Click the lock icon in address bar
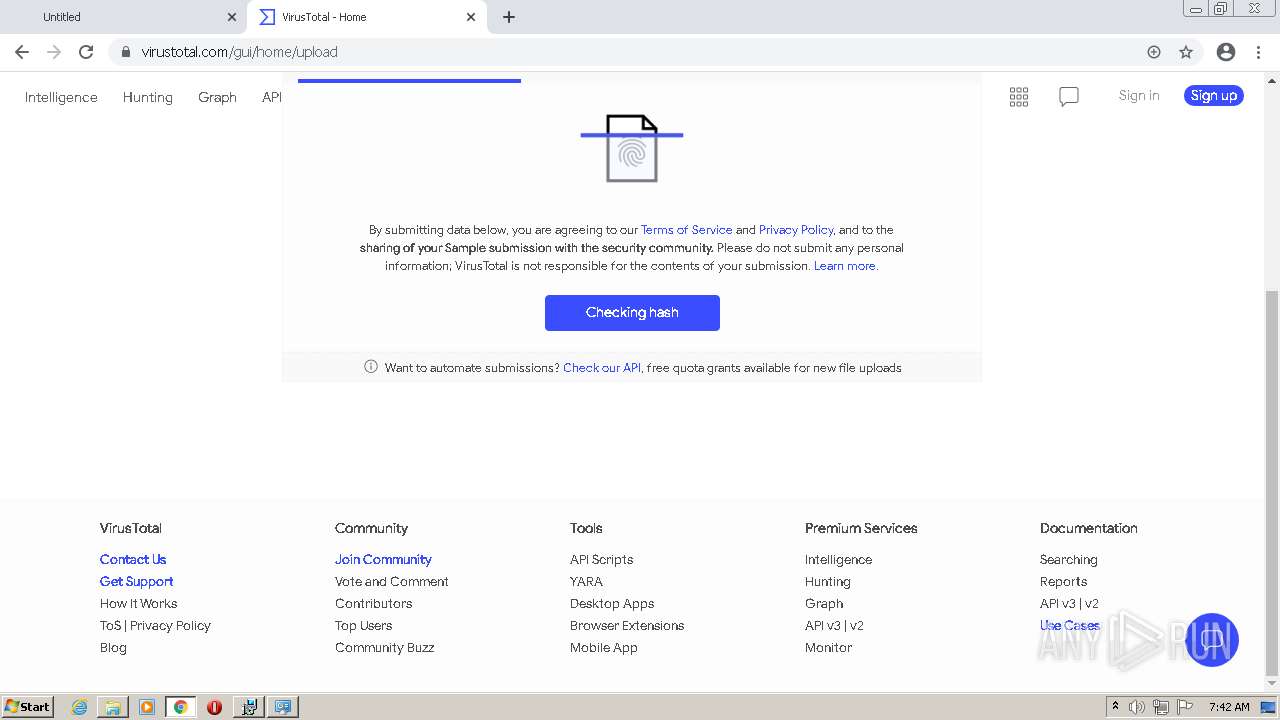 pos(125,52)
